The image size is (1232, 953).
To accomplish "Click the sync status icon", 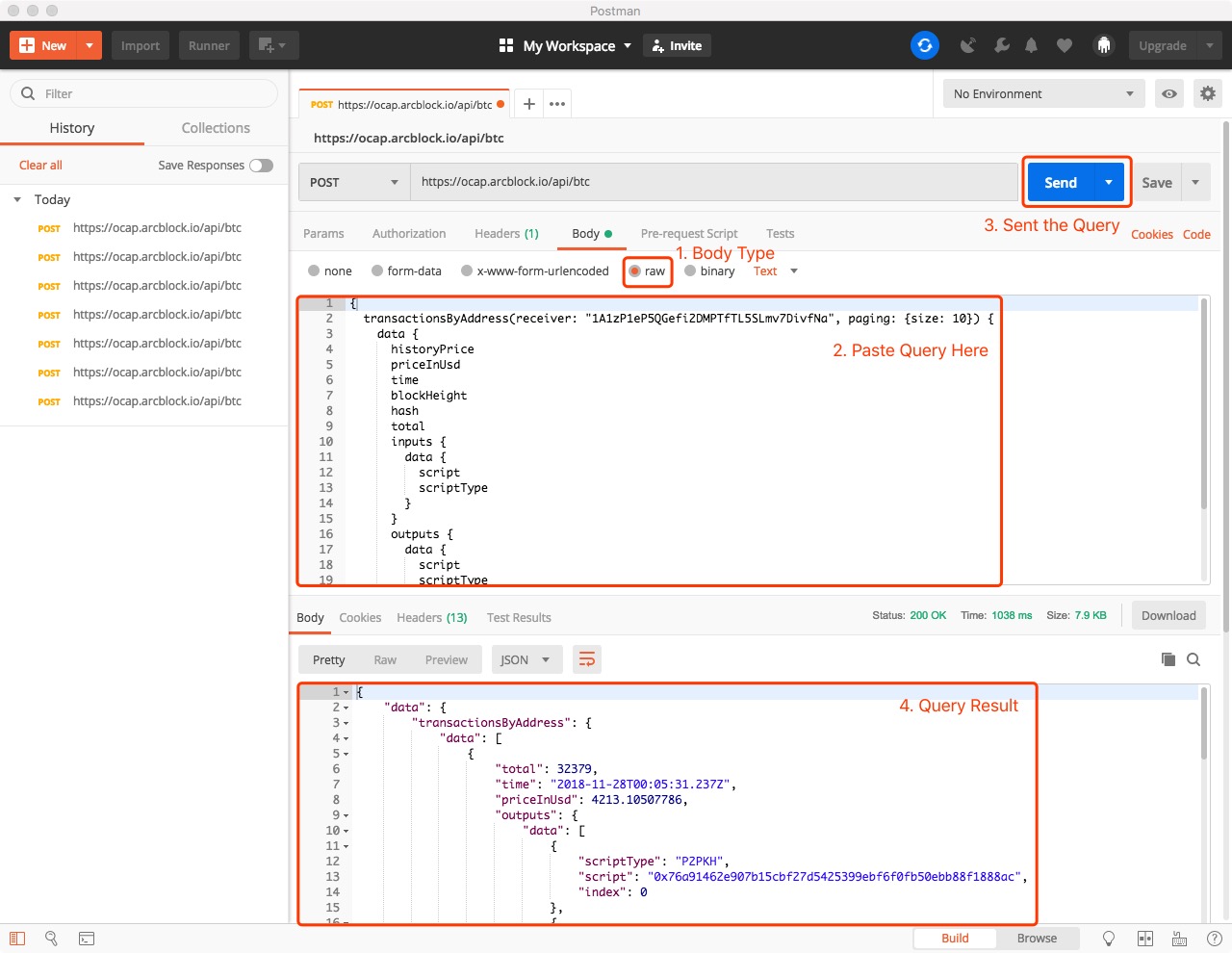I will pos(925,45).
